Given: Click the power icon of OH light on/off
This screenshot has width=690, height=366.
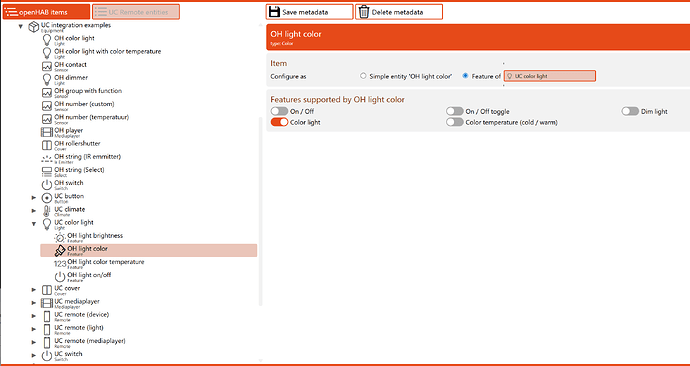Looking at the screenshot, I should 60,277.
